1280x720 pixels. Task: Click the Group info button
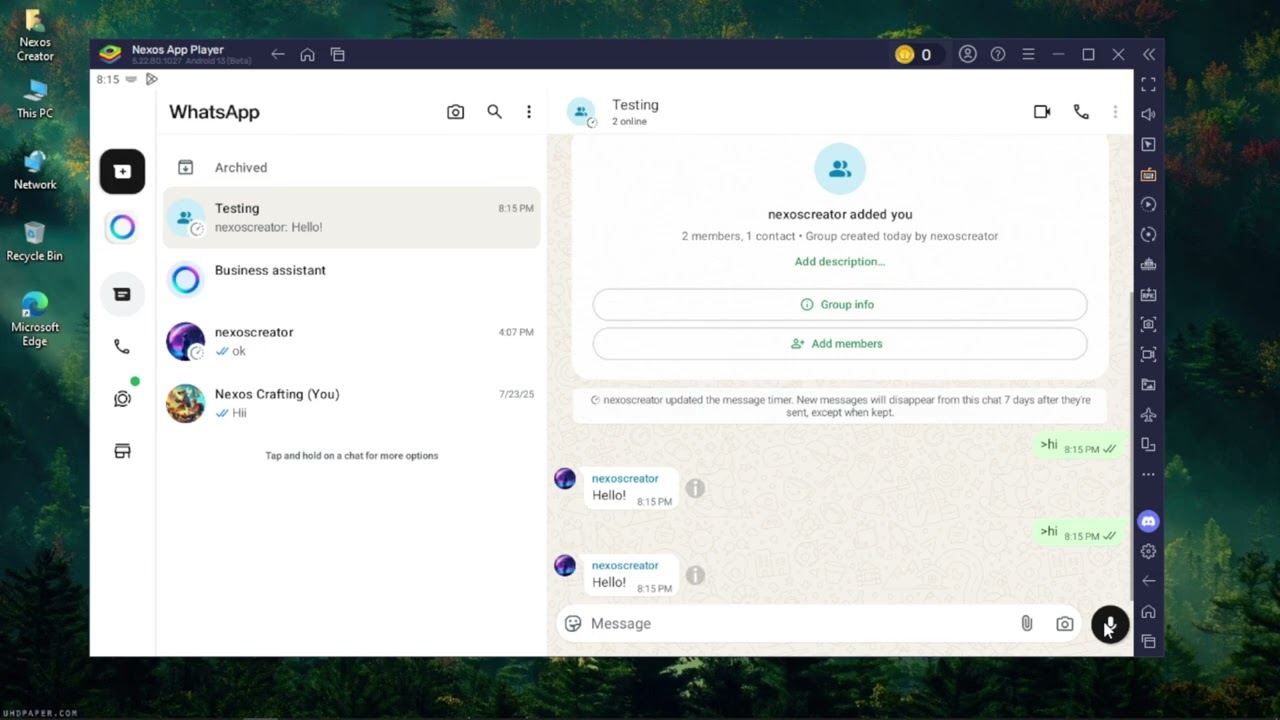pos(840,305)
